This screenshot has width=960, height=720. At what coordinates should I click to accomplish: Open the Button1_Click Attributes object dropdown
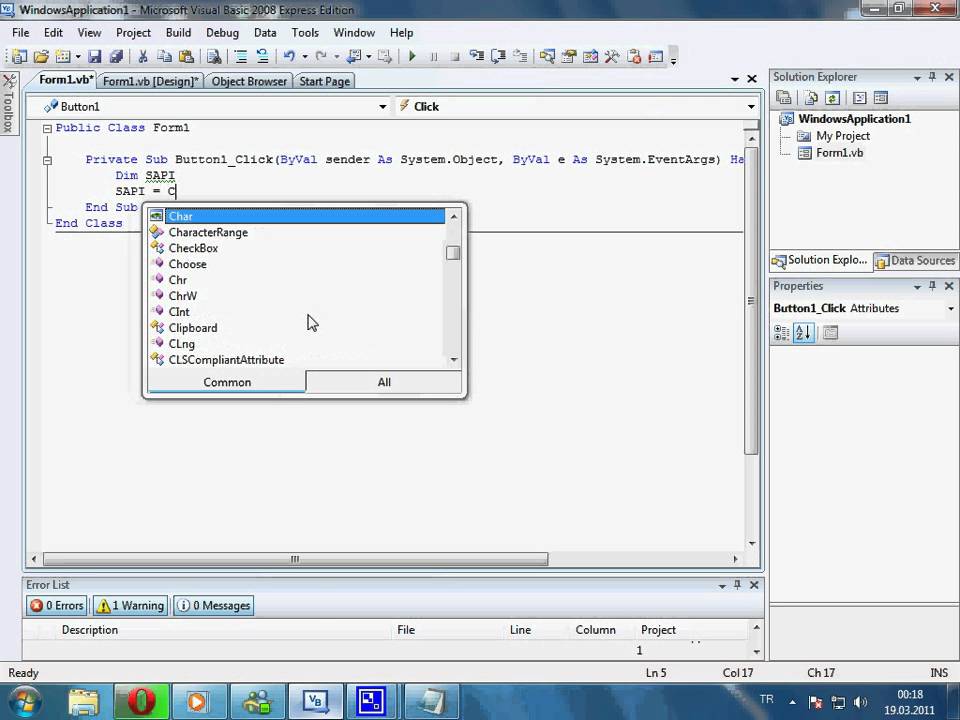951,309
